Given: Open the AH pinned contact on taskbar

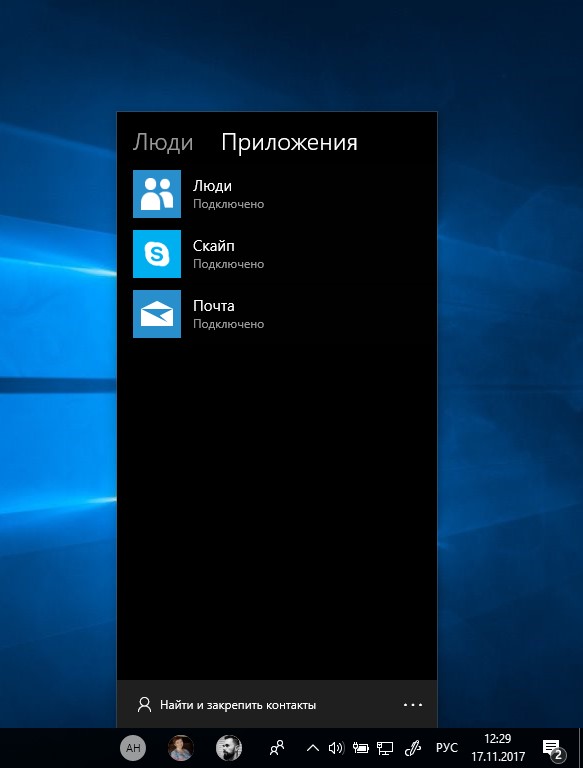Looking at the screenshot, I should tap(133, 748).
